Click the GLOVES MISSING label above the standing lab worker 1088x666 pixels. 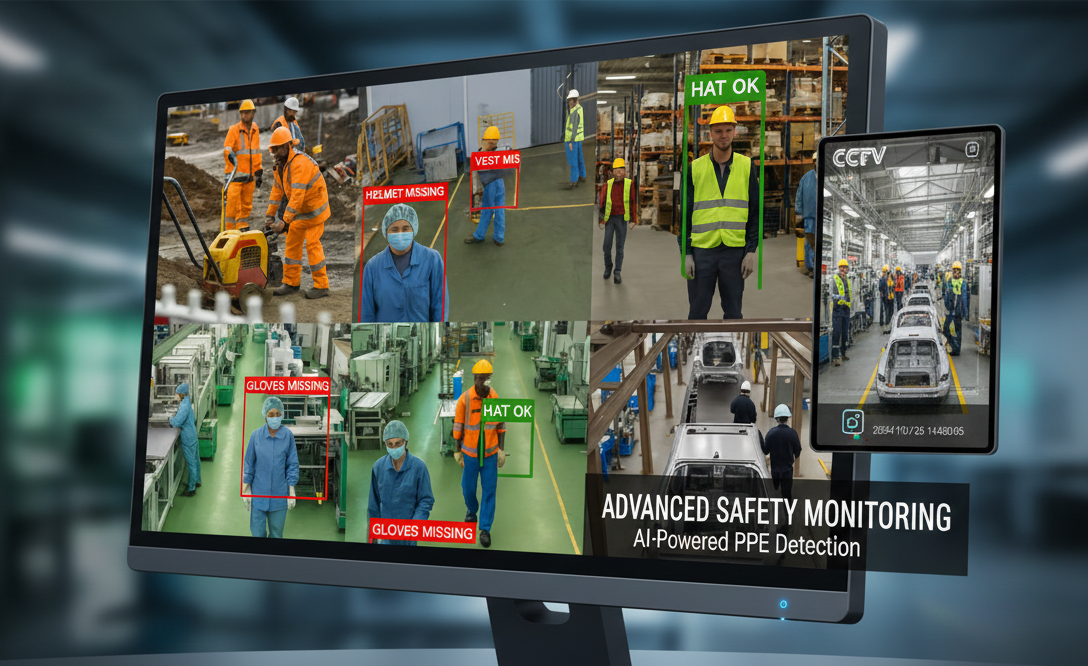pyautogui.click(x=287, y=385)
